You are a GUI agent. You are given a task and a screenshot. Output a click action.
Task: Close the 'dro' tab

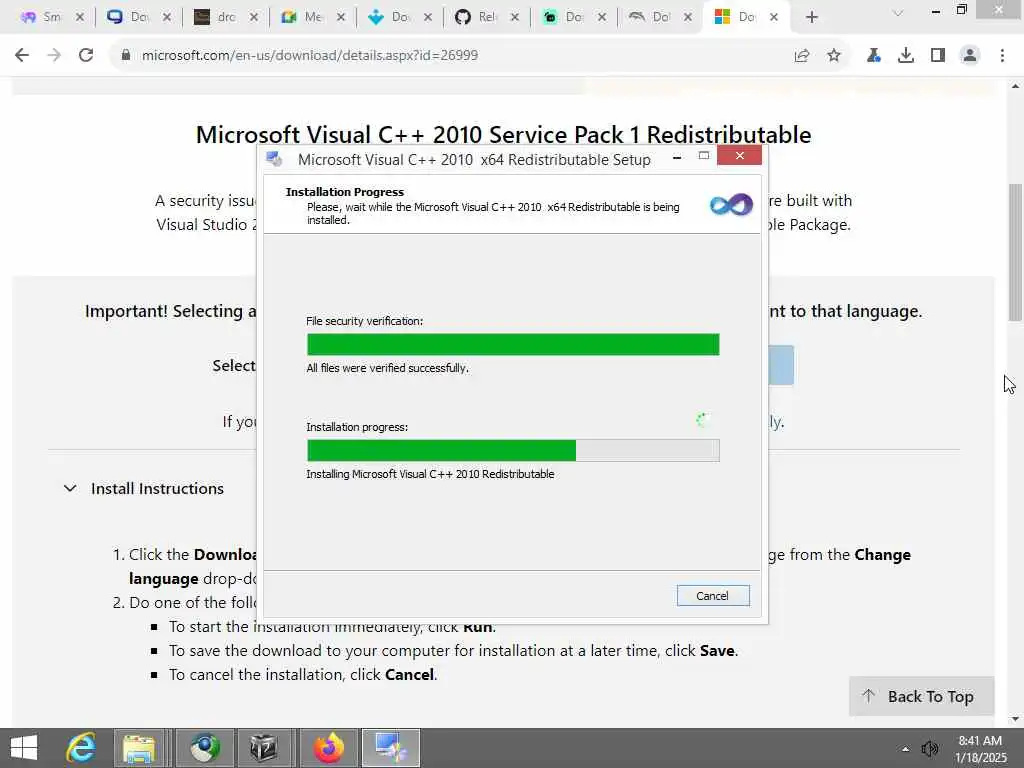point(253,17)
